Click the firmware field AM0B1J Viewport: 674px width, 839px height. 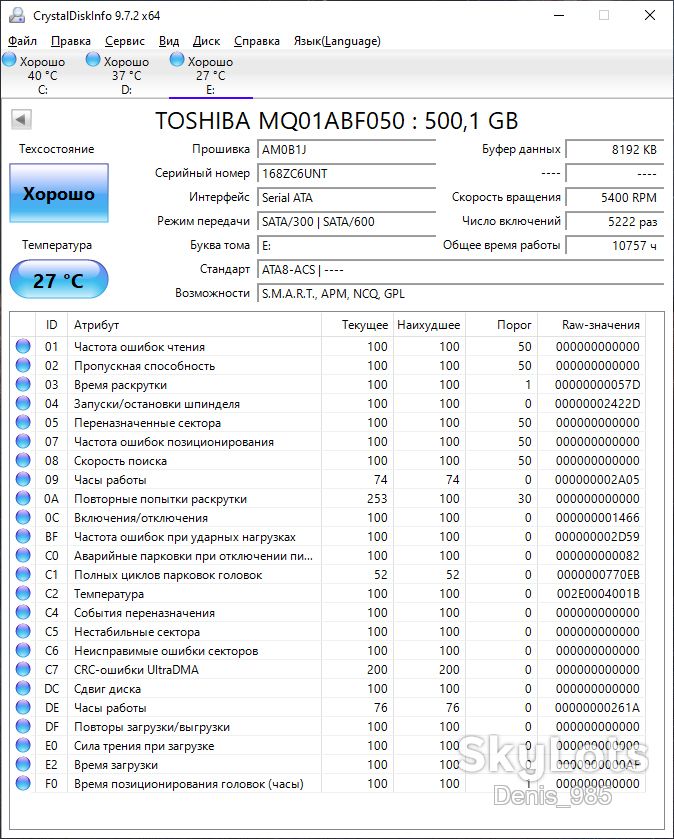tap(347, 149)
